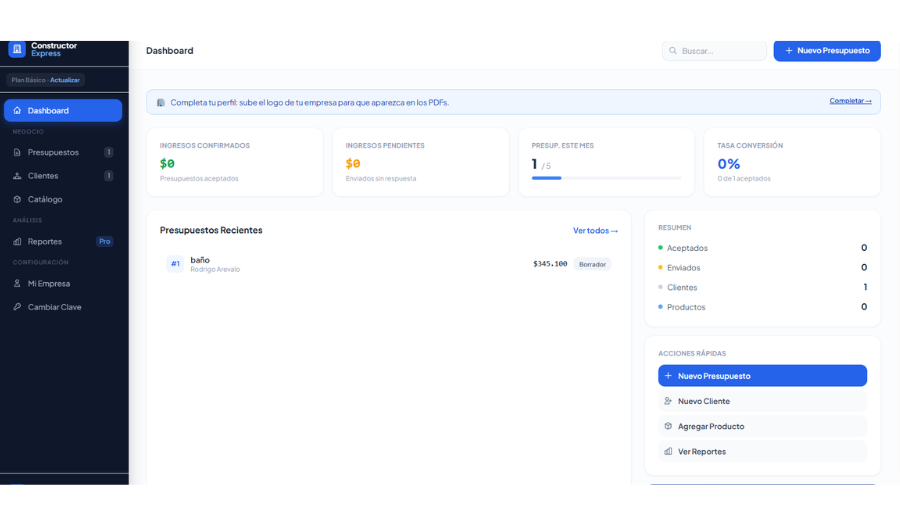Image resolution: width=900 pixels, height=525 pixels.
Task: Click the Reportes chart icon in sidebar
Action: (17, 242)
